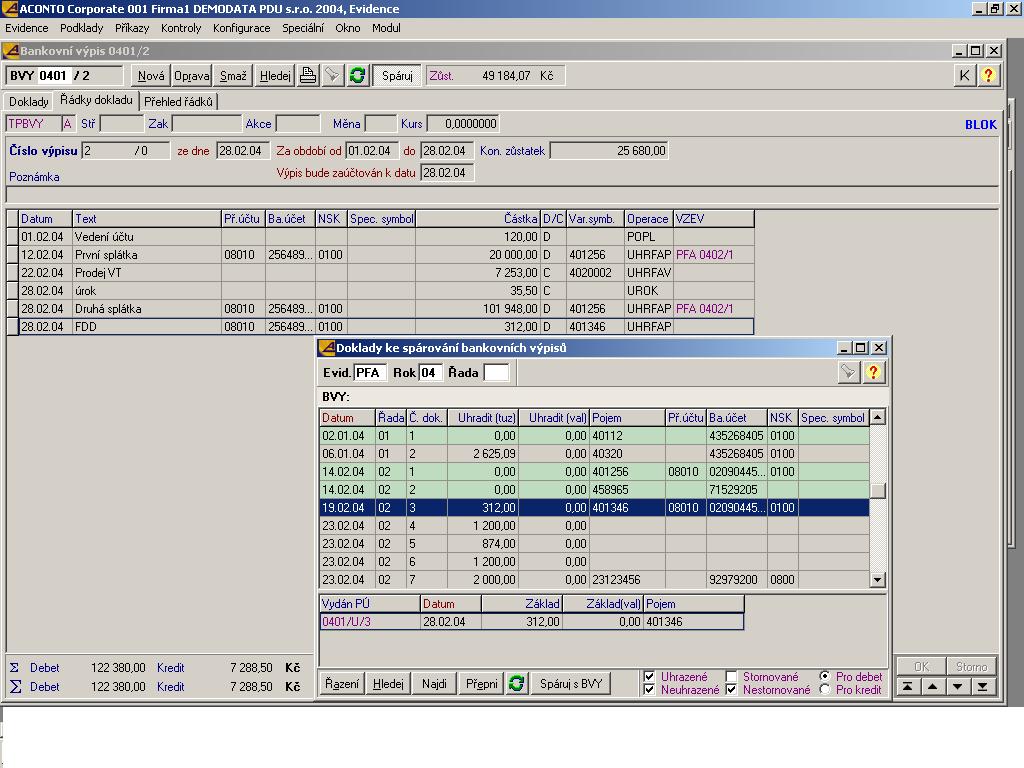Click the print icon in the toolbar

click(x=308, y=75)
